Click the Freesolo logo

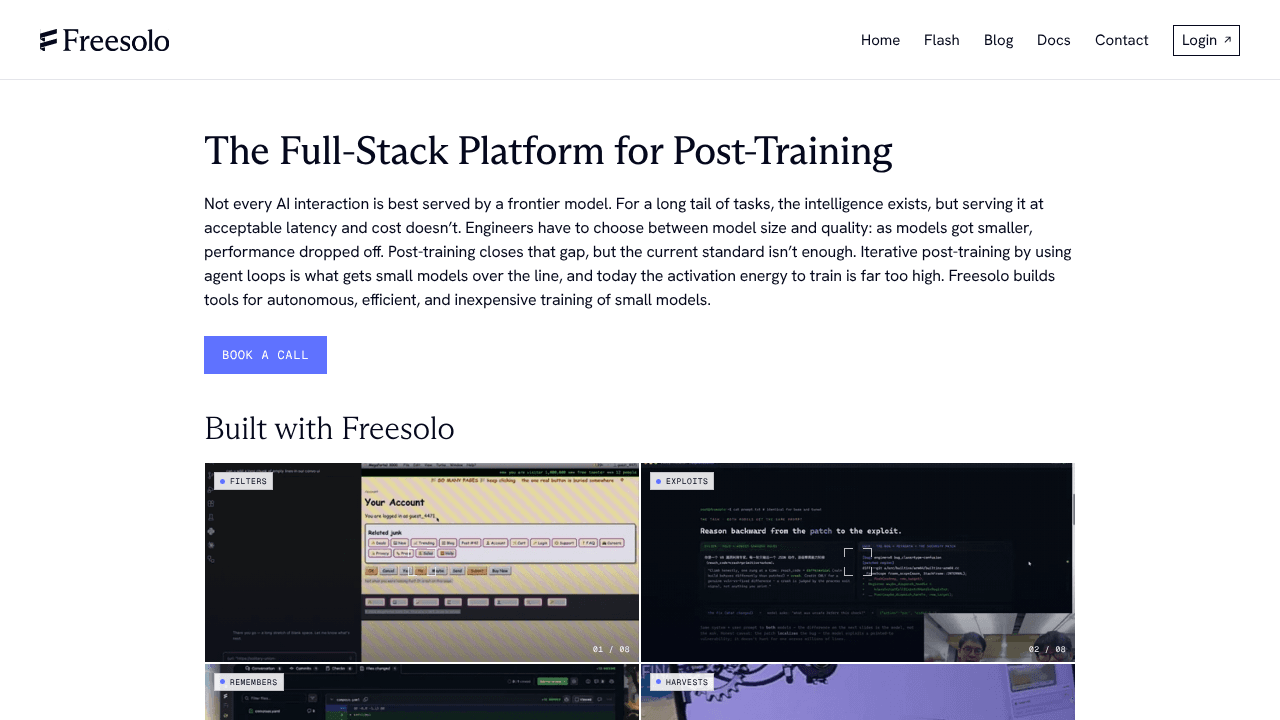tap(105, 40)
